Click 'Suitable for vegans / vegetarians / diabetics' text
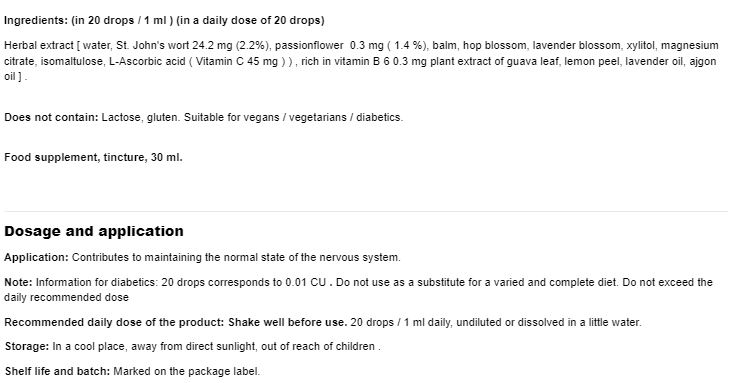This screenshot has height=383, width=731. (292, 117)
